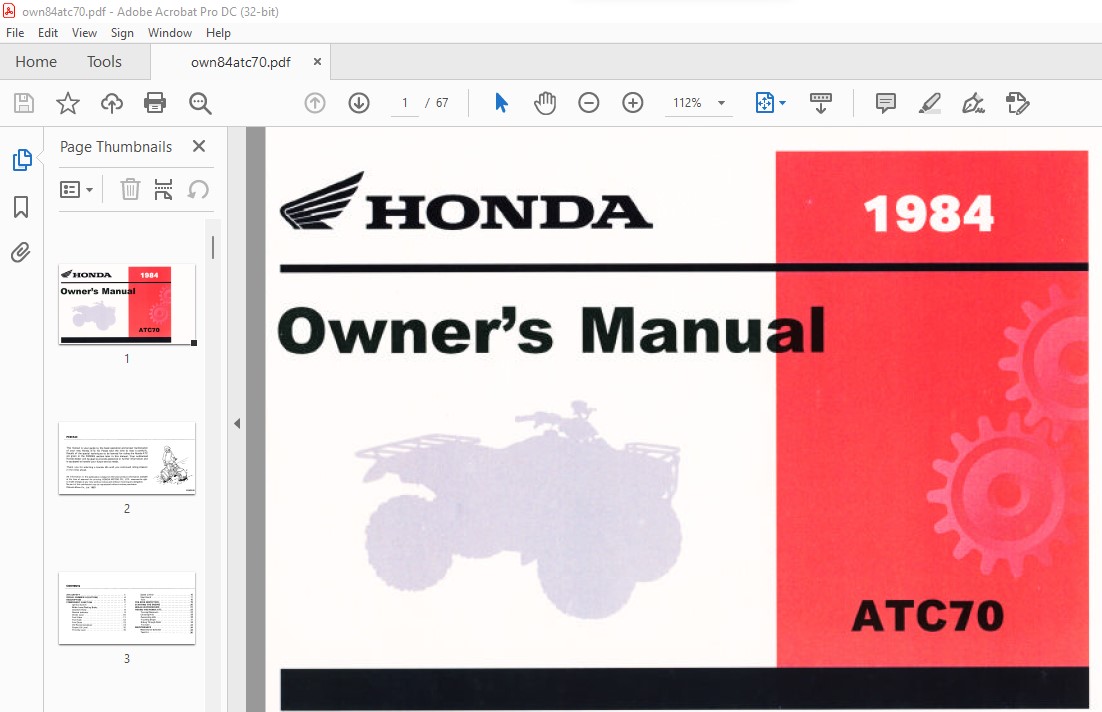Open the Bookmarks sidebar icon
The width and height of the screenshot is (1102, 712).
[x=21, y=207]
